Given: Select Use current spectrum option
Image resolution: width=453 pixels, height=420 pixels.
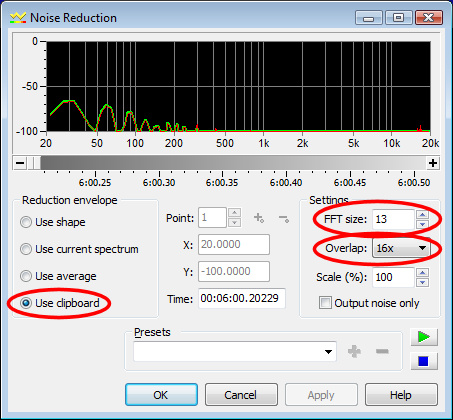Looking at the screenshot, I should point(79,249).
